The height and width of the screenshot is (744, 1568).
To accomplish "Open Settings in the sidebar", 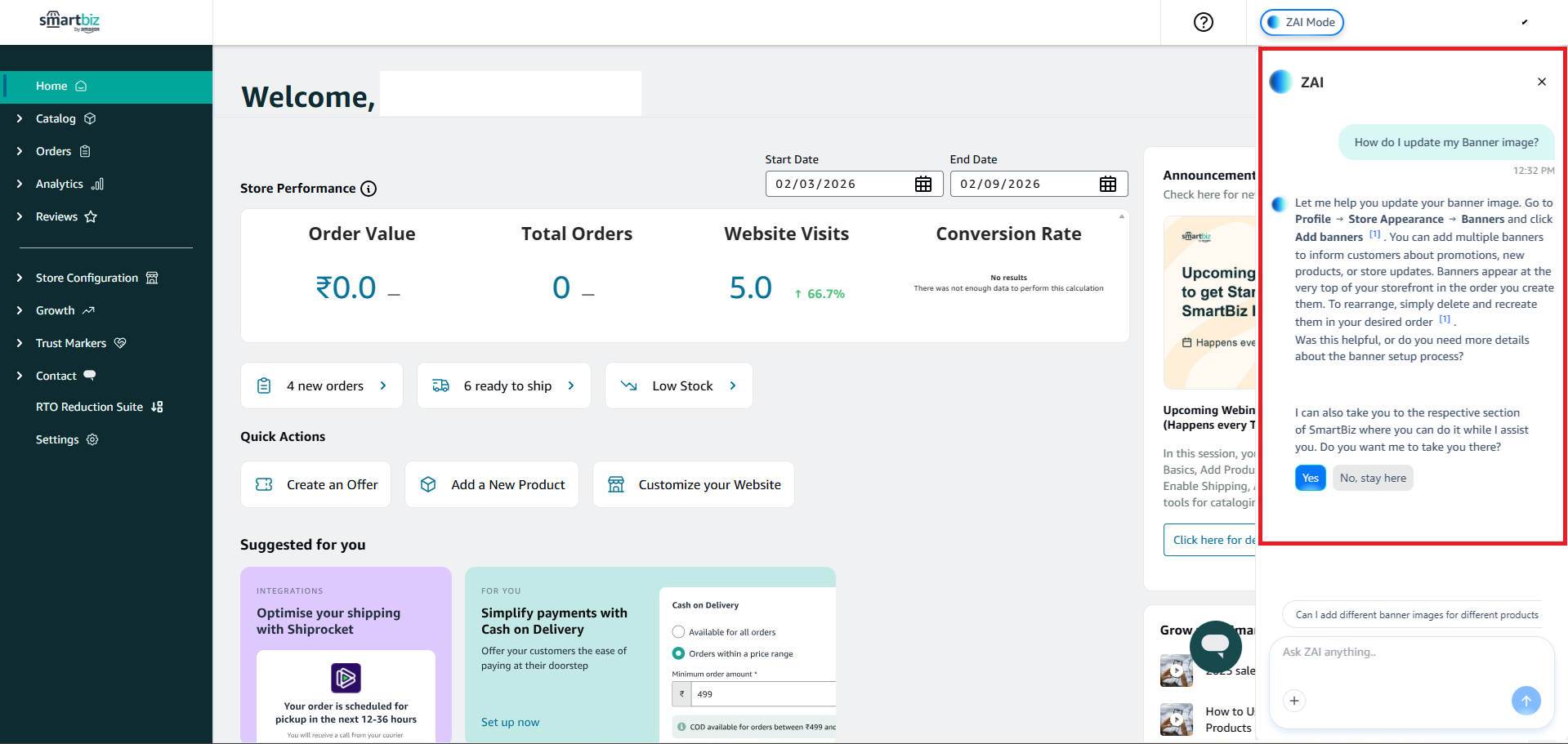I will pos(57,439).
